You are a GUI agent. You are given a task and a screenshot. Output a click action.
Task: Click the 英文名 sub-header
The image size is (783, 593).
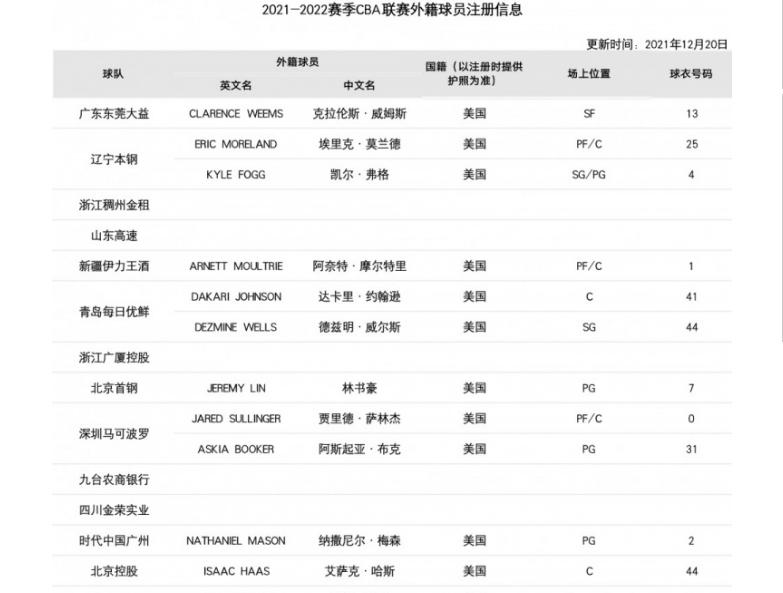pos(236,85)
